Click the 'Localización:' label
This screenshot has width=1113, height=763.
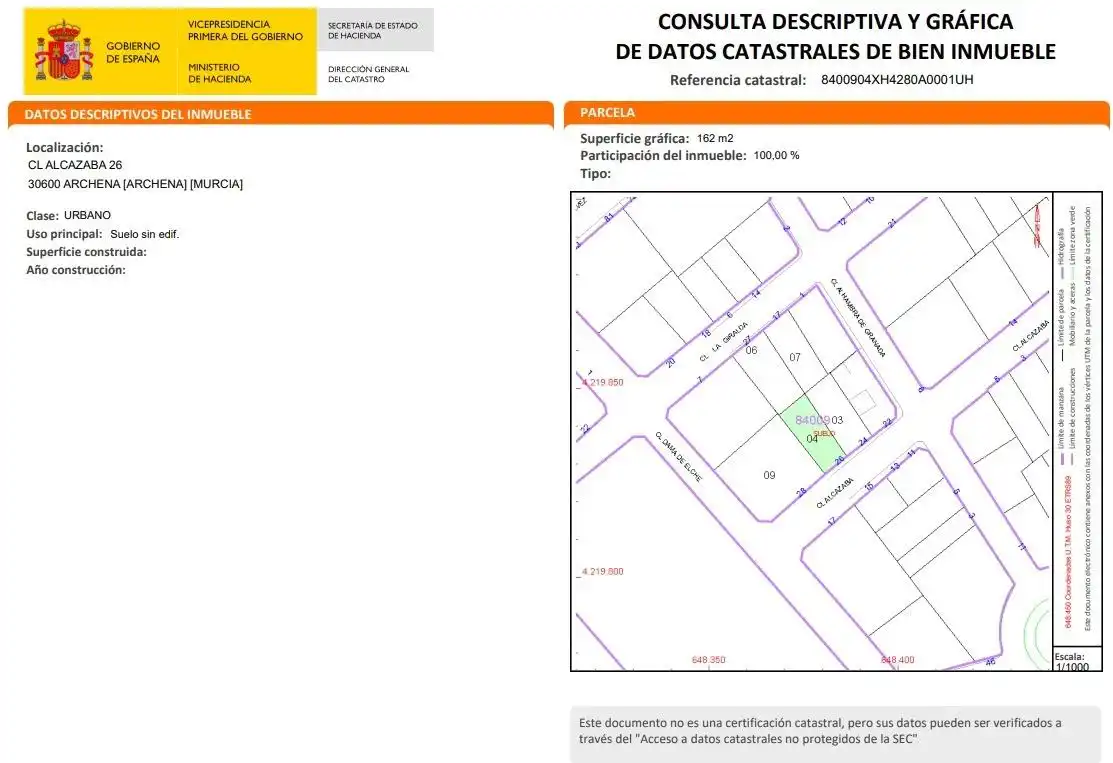click(65, 148)
